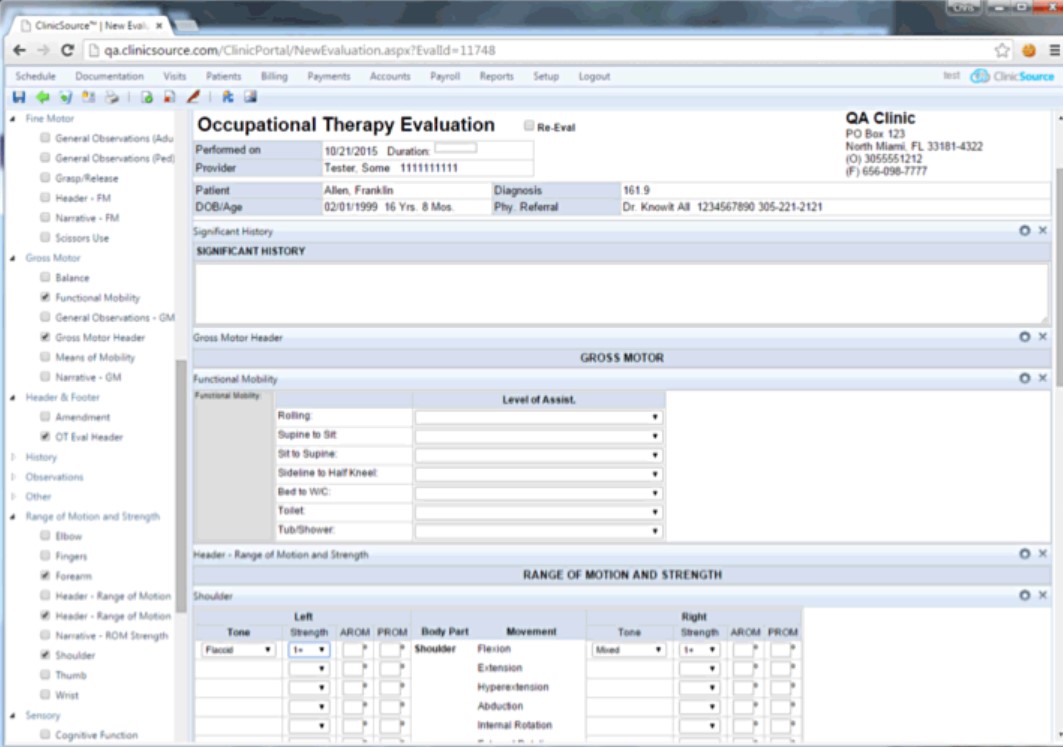The image size is (1063, 747).
Task: Remove the Gross Motor Header section with X
Action: [1043, 337]
